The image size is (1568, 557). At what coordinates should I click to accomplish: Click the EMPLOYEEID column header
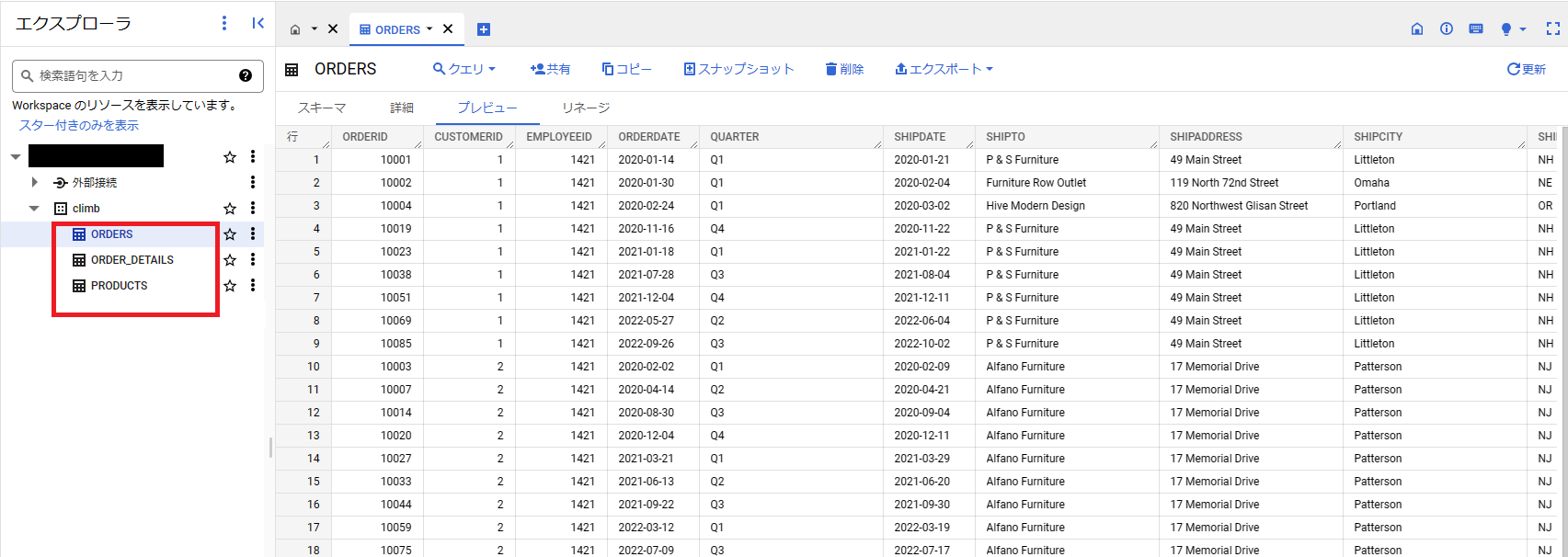[x=559, y=137]
